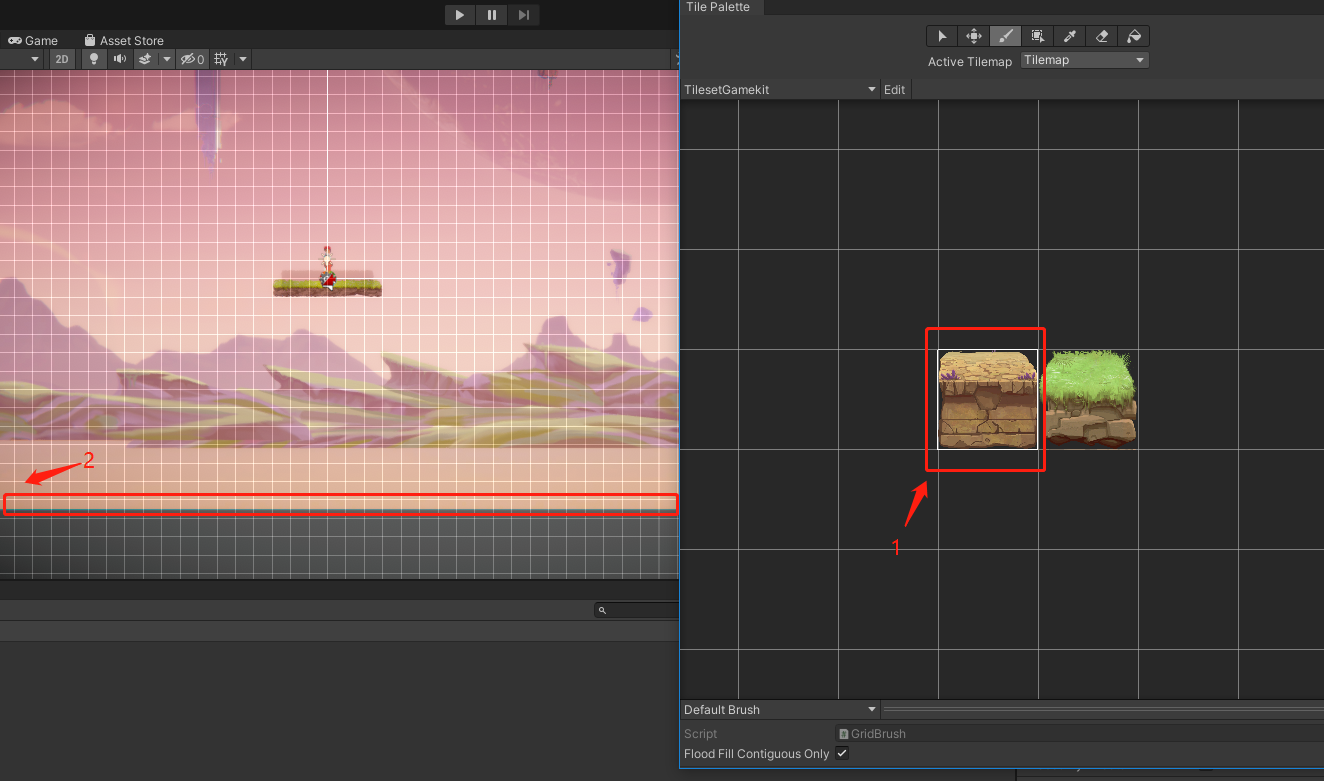
Task: Toggle scene audio in the Scene view toolbar
Action: pos(119,58)
